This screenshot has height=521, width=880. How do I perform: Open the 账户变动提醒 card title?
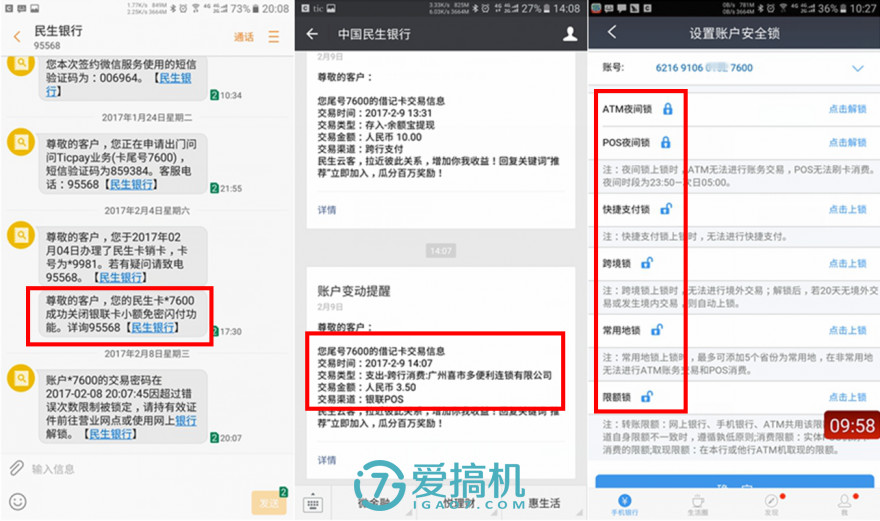tap(354, 291)
